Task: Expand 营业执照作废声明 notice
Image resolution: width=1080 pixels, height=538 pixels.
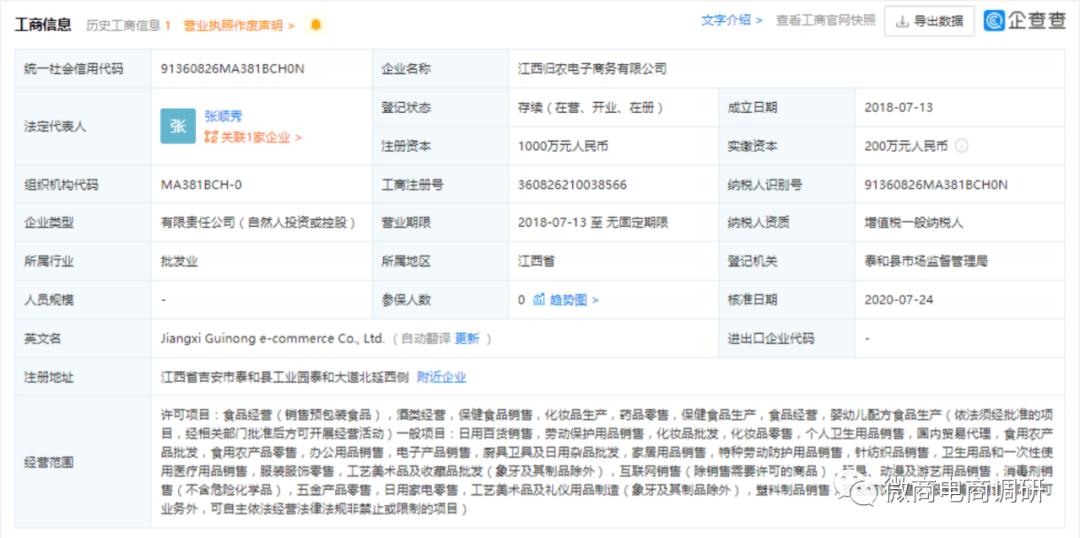Action: pyautogui.click(x=238, y=25)
